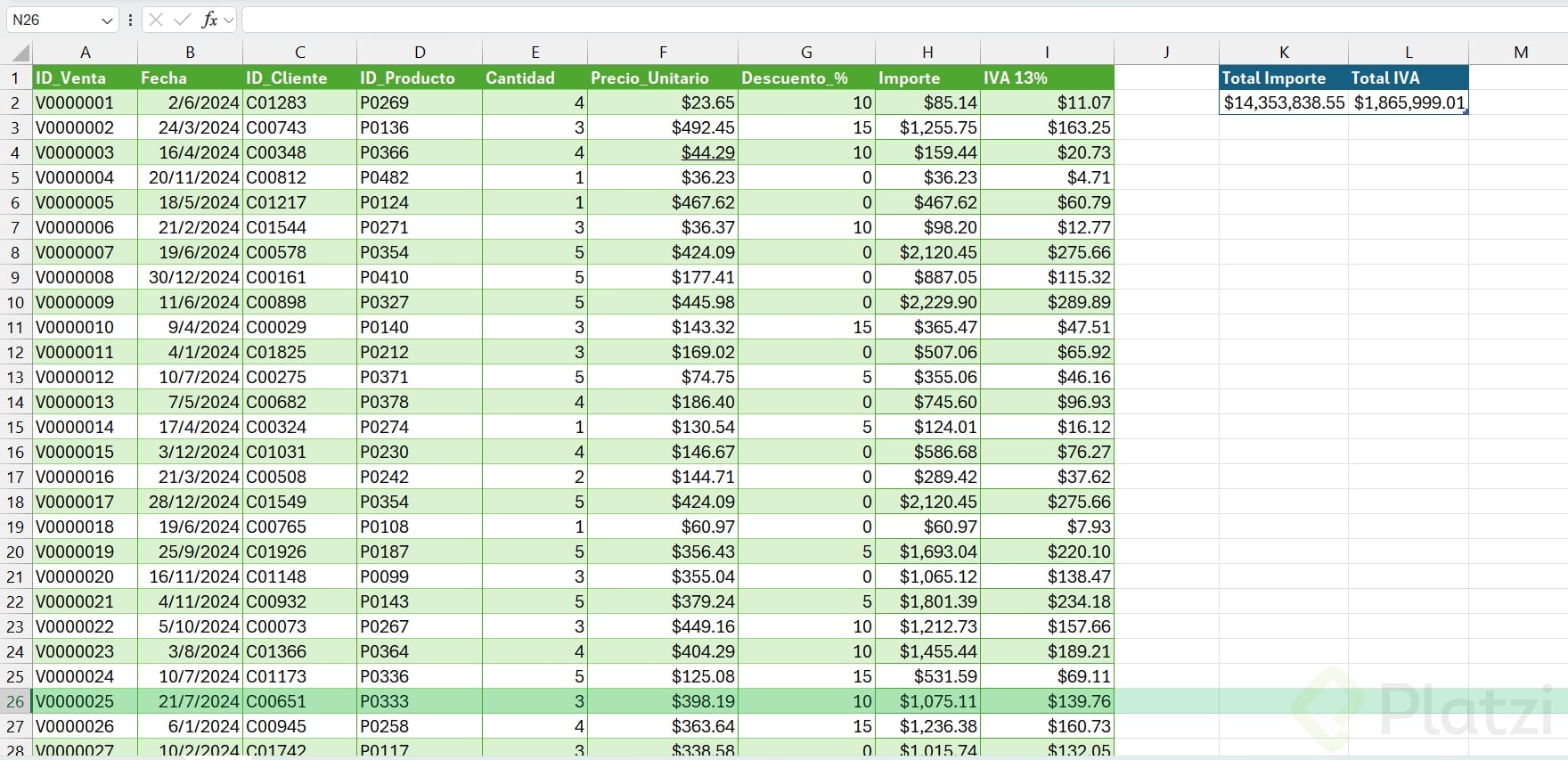Screen dimensions: 1568x760
Task: Select row 10 header number
Action: pos(15,303)
